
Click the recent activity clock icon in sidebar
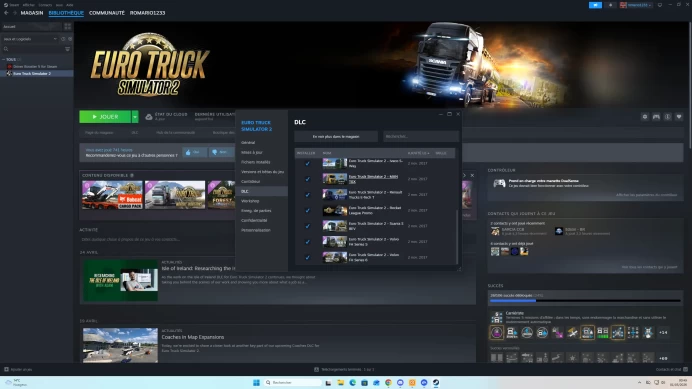(x=63, y=39)
